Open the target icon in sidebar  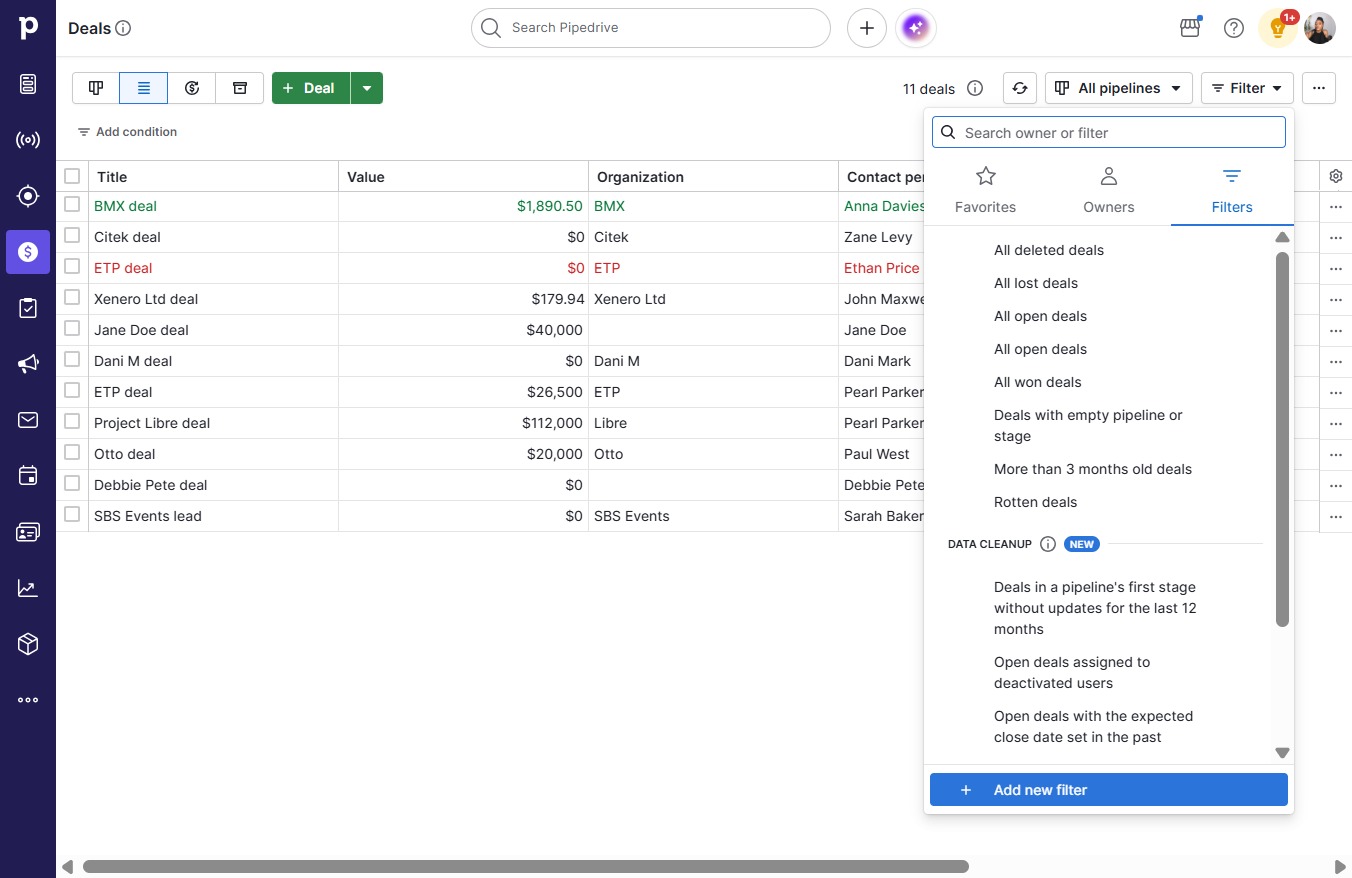tap(28, 196)
